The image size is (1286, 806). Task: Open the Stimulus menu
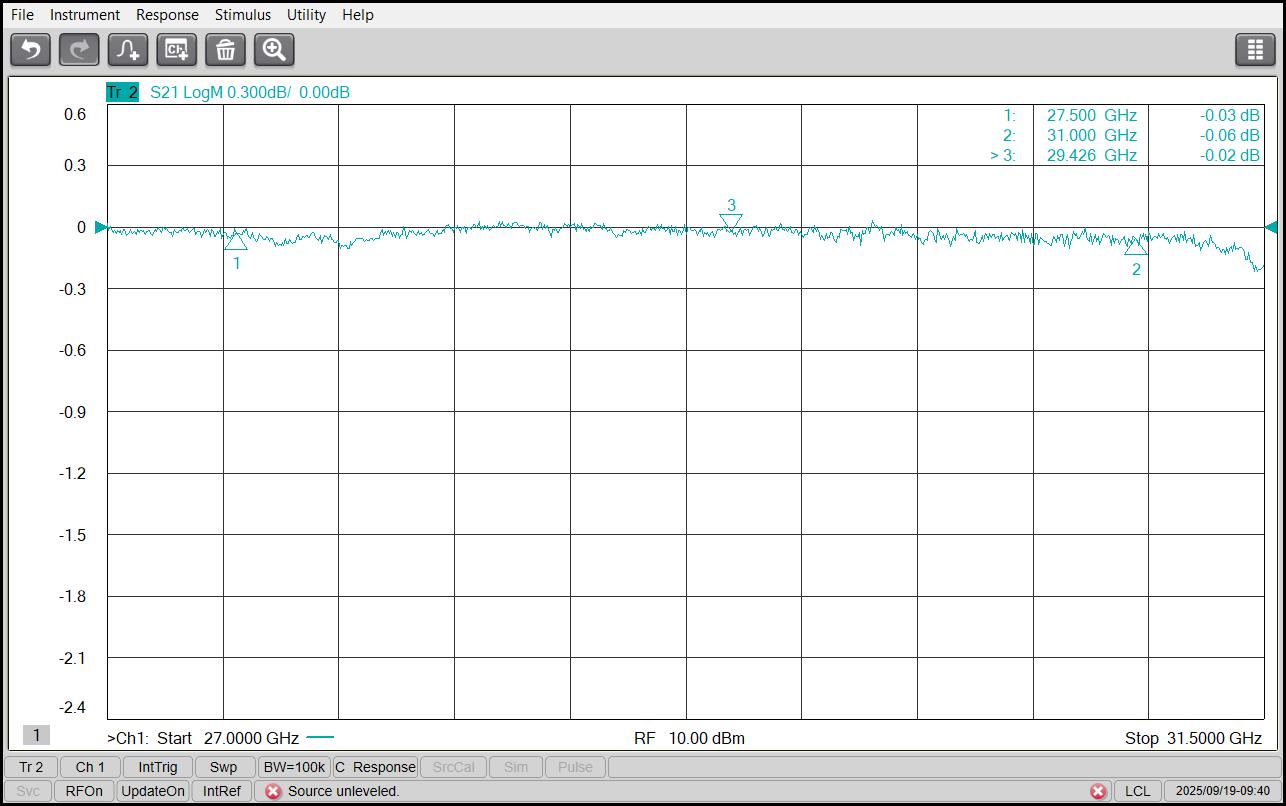coord(242,15)
